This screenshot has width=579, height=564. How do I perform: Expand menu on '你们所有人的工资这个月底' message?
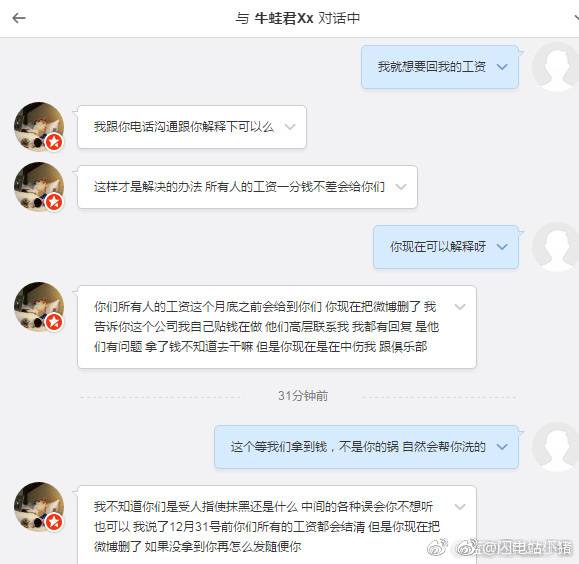point(460,307)
